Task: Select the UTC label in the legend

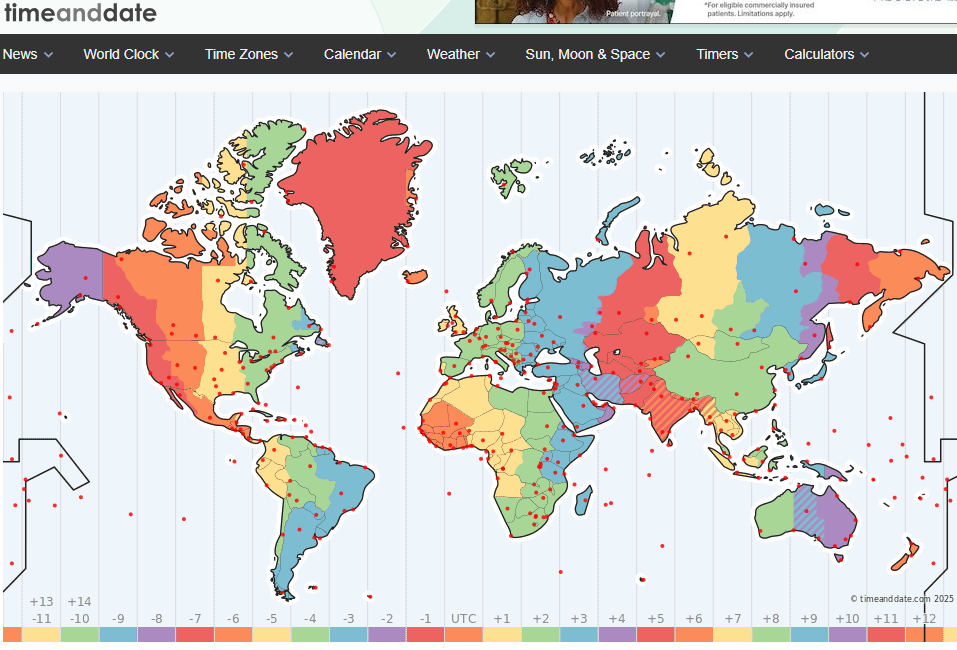Action: (464, 618)
